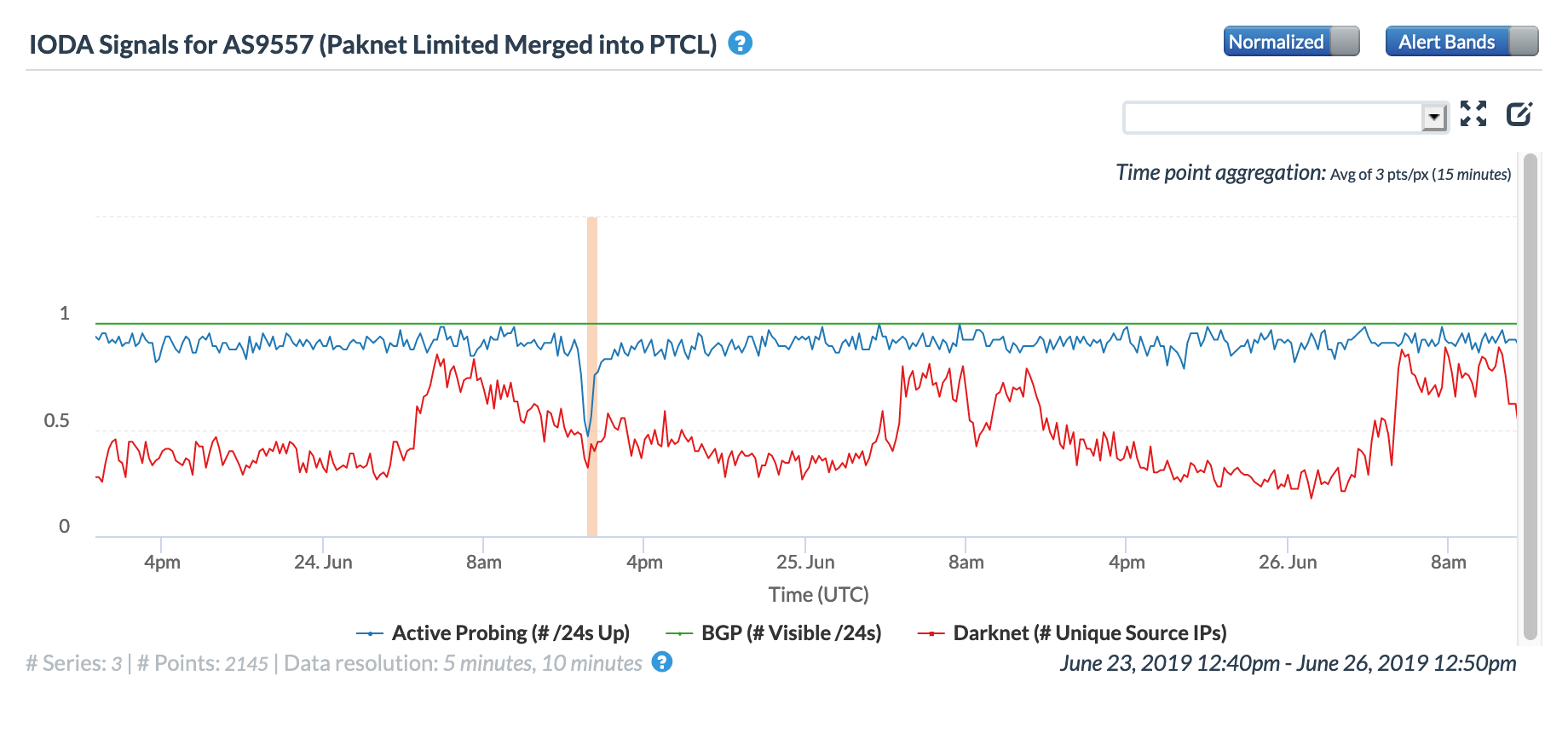Click the green BGP legend marker
The image size is (1568, 745).
pyautogui.click(x=678, y=633)
